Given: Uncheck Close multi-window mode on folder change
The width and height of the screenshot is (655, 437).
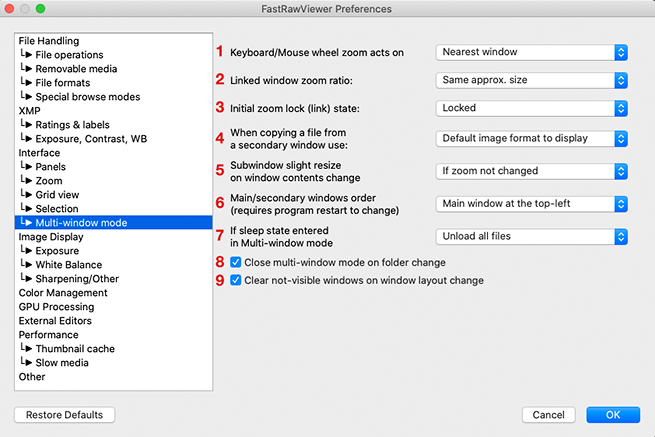Looking at the screenshot, I should [x=236, y=263].
